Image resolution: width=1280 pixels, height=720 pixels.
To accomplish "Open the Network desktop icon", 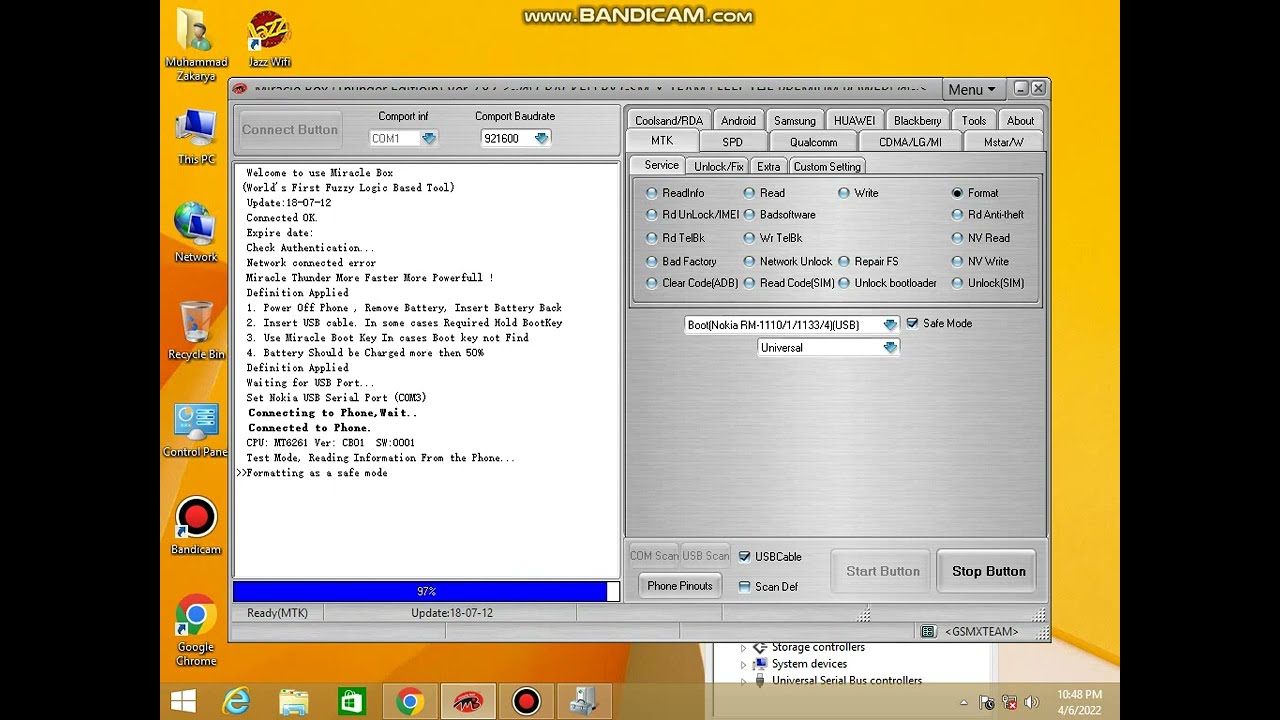I will (196, 232).
